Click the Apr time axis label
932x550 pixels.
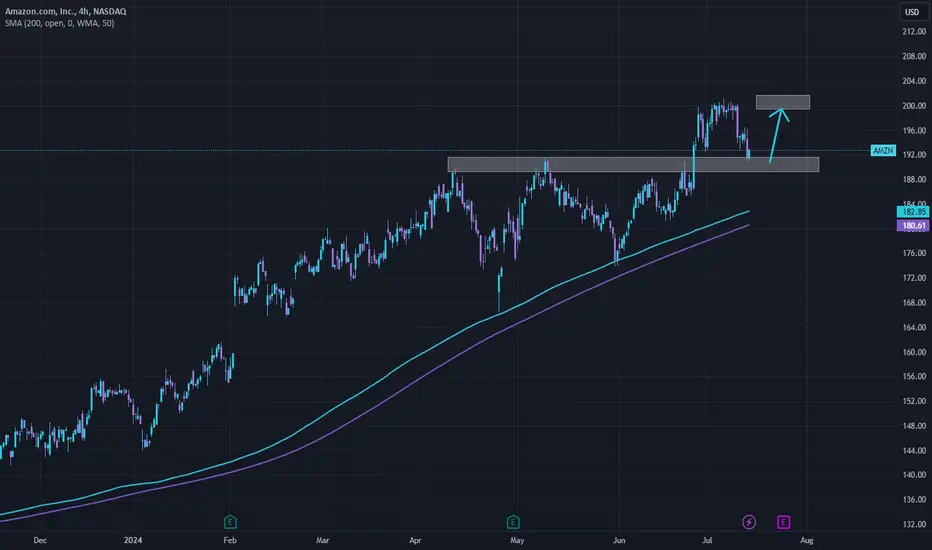(x=415, y=540)
